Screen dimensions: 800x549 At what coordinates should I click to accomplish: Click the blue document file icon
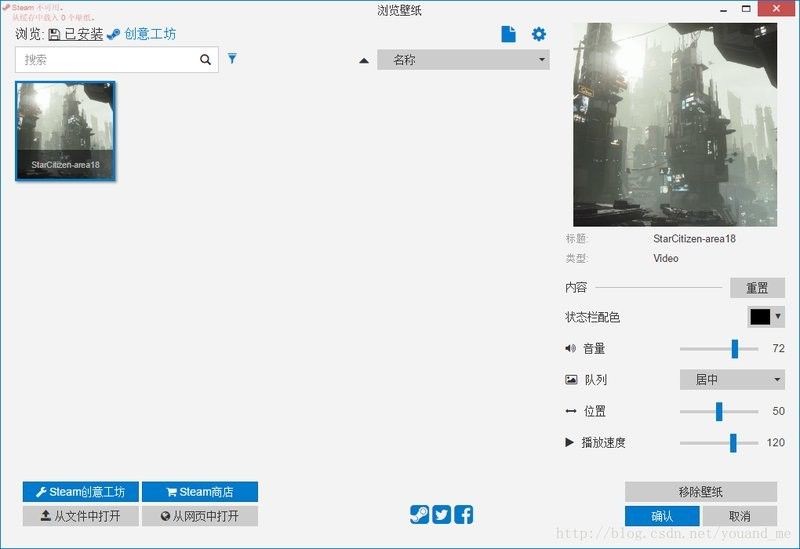[508, 34]
